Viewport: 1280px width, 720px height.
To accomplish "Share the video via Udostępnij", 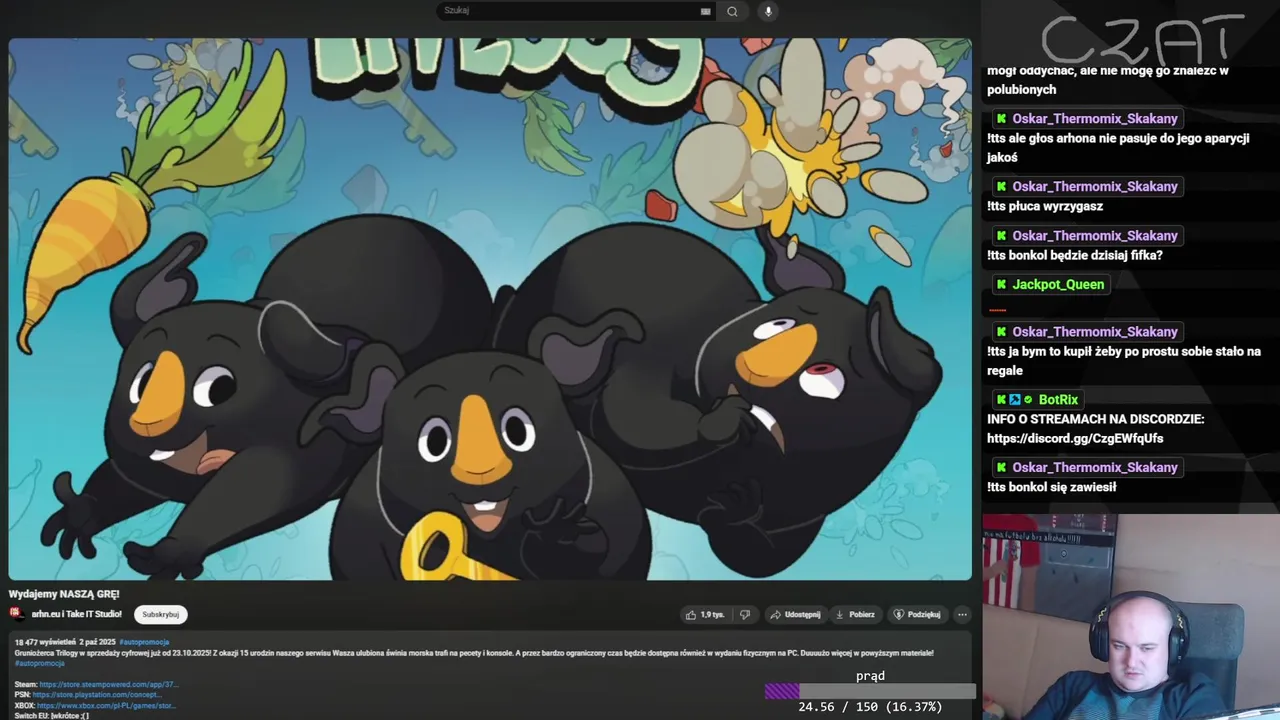I will [x=795, y=614].
